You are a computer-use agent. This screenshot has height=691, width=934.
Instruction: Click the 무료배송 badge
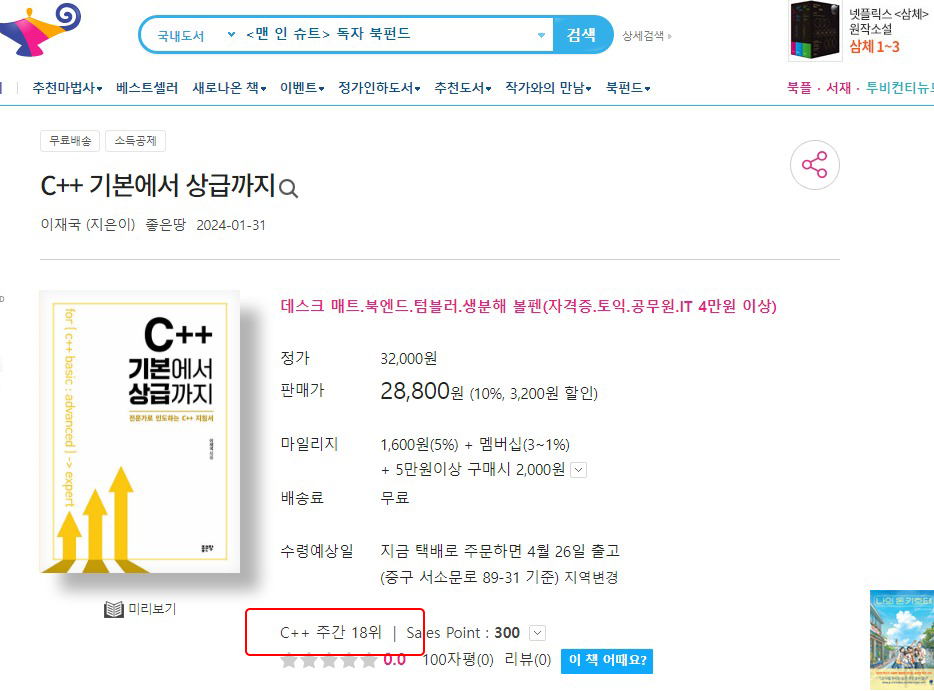(70, 141)
